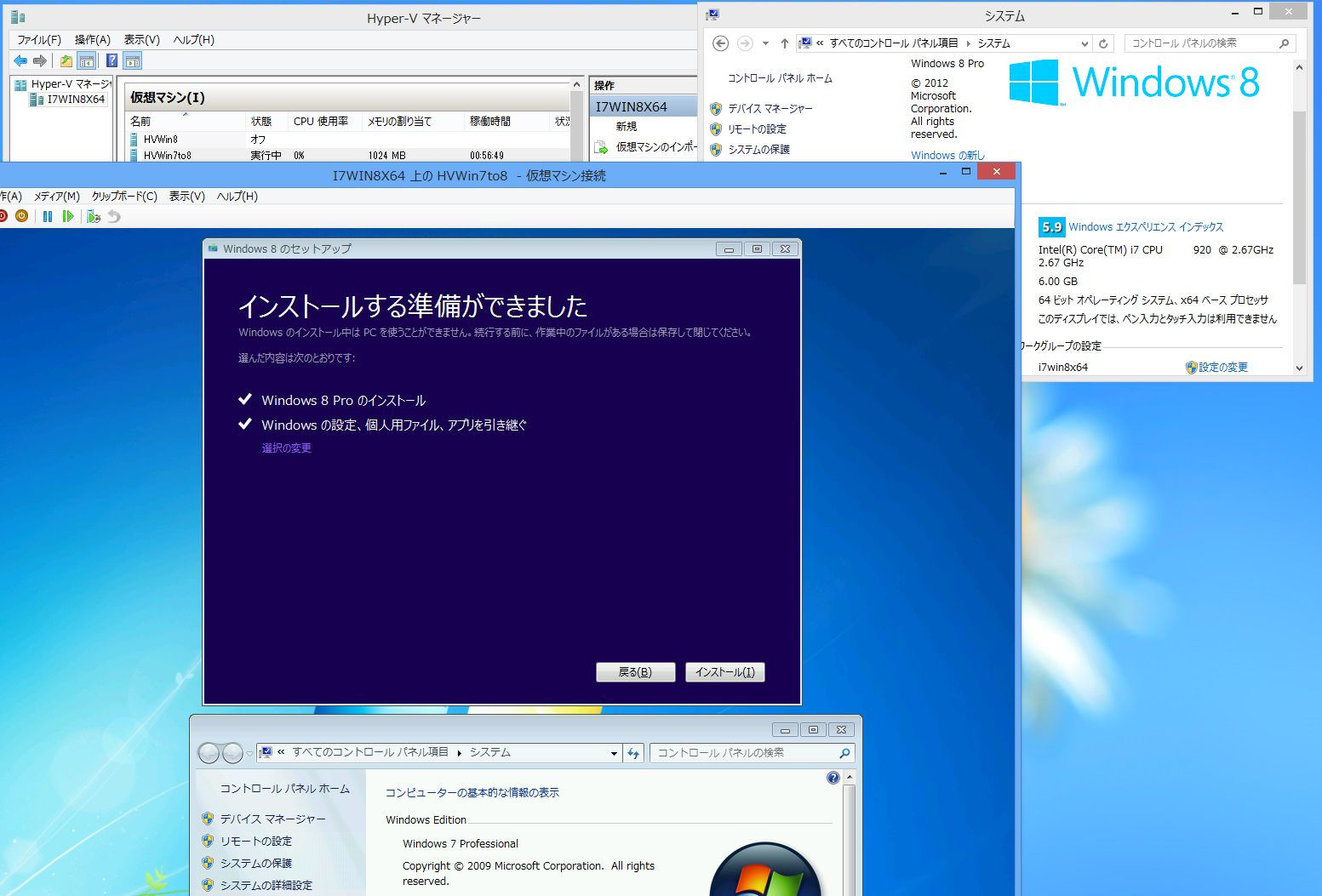Open メディア(M) menu in VM connection window
The image size is (1322, 896).
pyautogui.click(x=57, y=197)
